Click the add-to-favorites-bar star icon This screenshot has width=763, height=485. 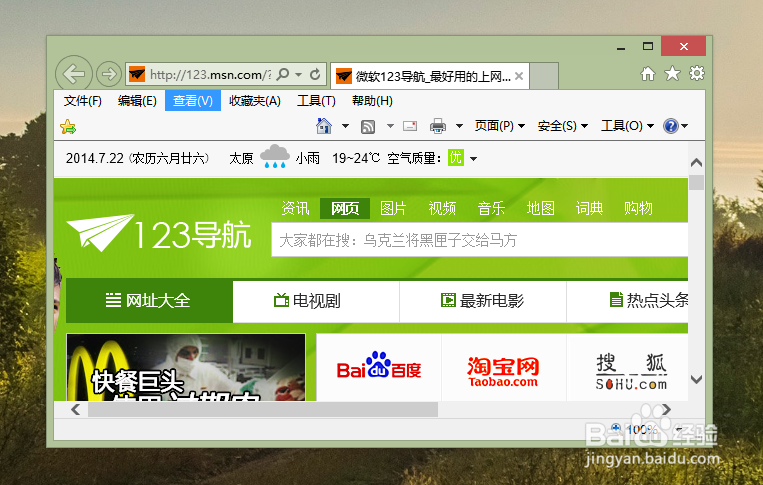coord(68,127)
